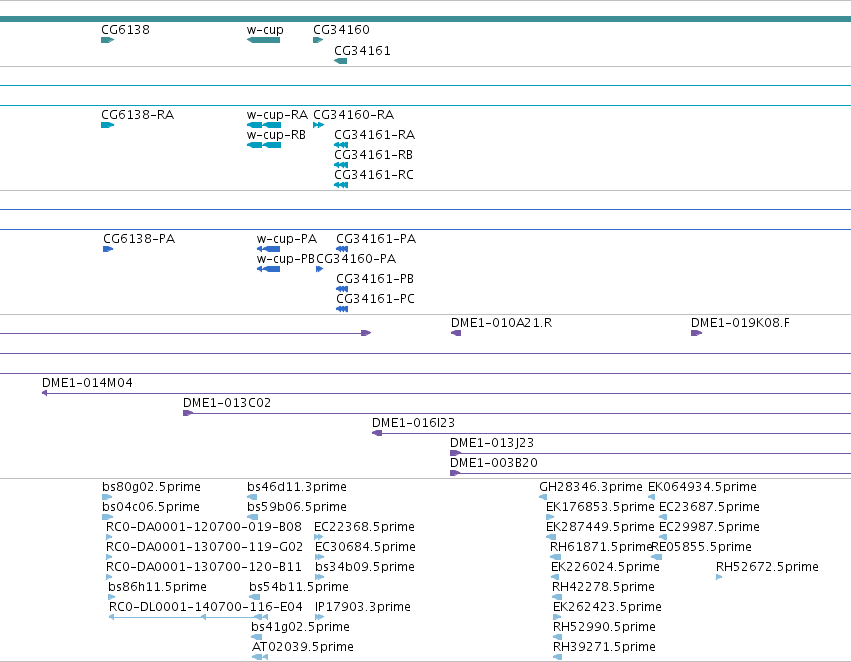
Task: Click EST EK287449.5prime
Action: (x=600, y=528)
